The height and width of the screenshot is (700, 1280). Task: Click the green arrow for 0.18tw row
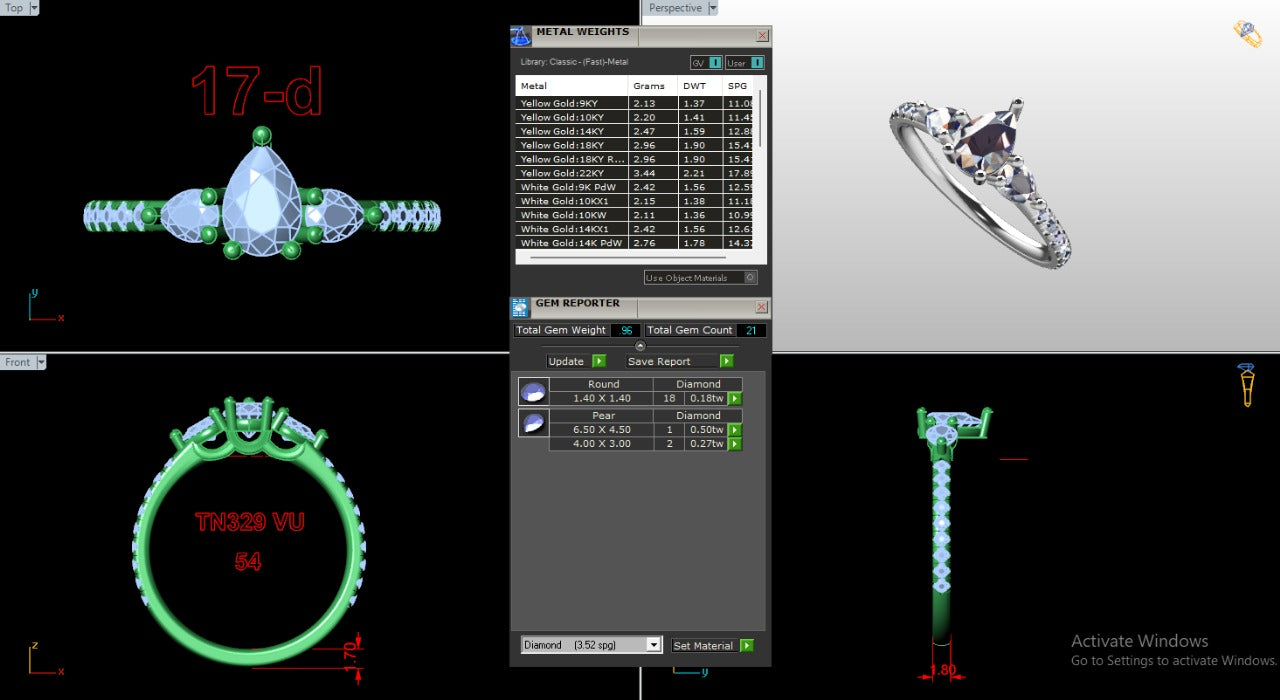tap(734, 399)
